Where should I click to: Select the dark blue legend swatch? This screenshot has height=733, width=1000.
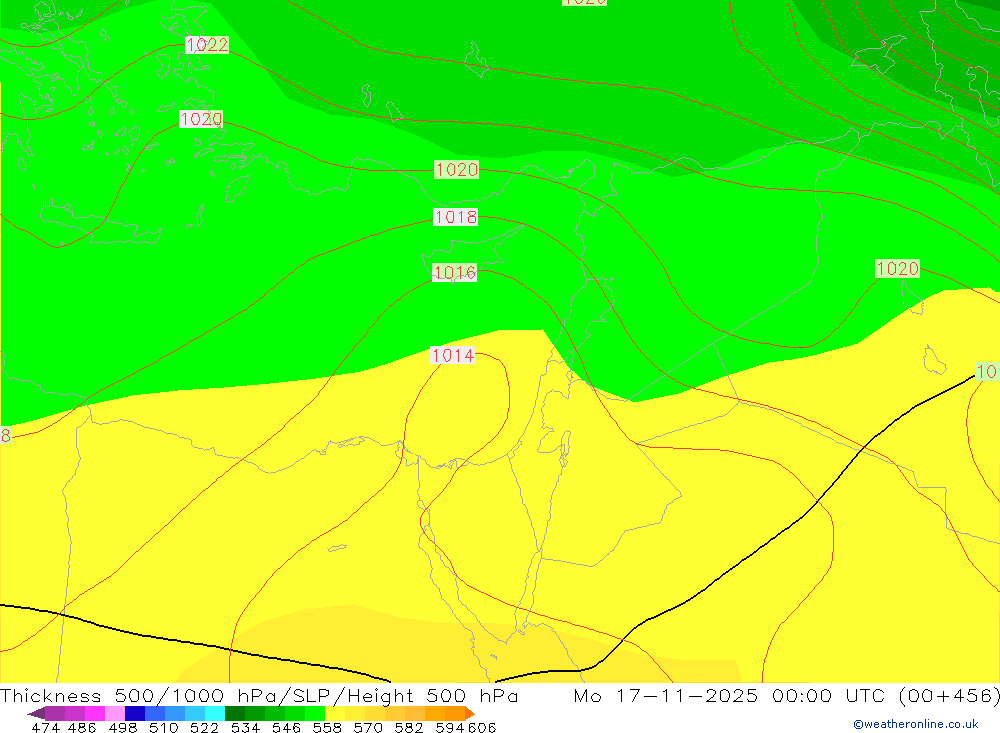coord(135,713)
